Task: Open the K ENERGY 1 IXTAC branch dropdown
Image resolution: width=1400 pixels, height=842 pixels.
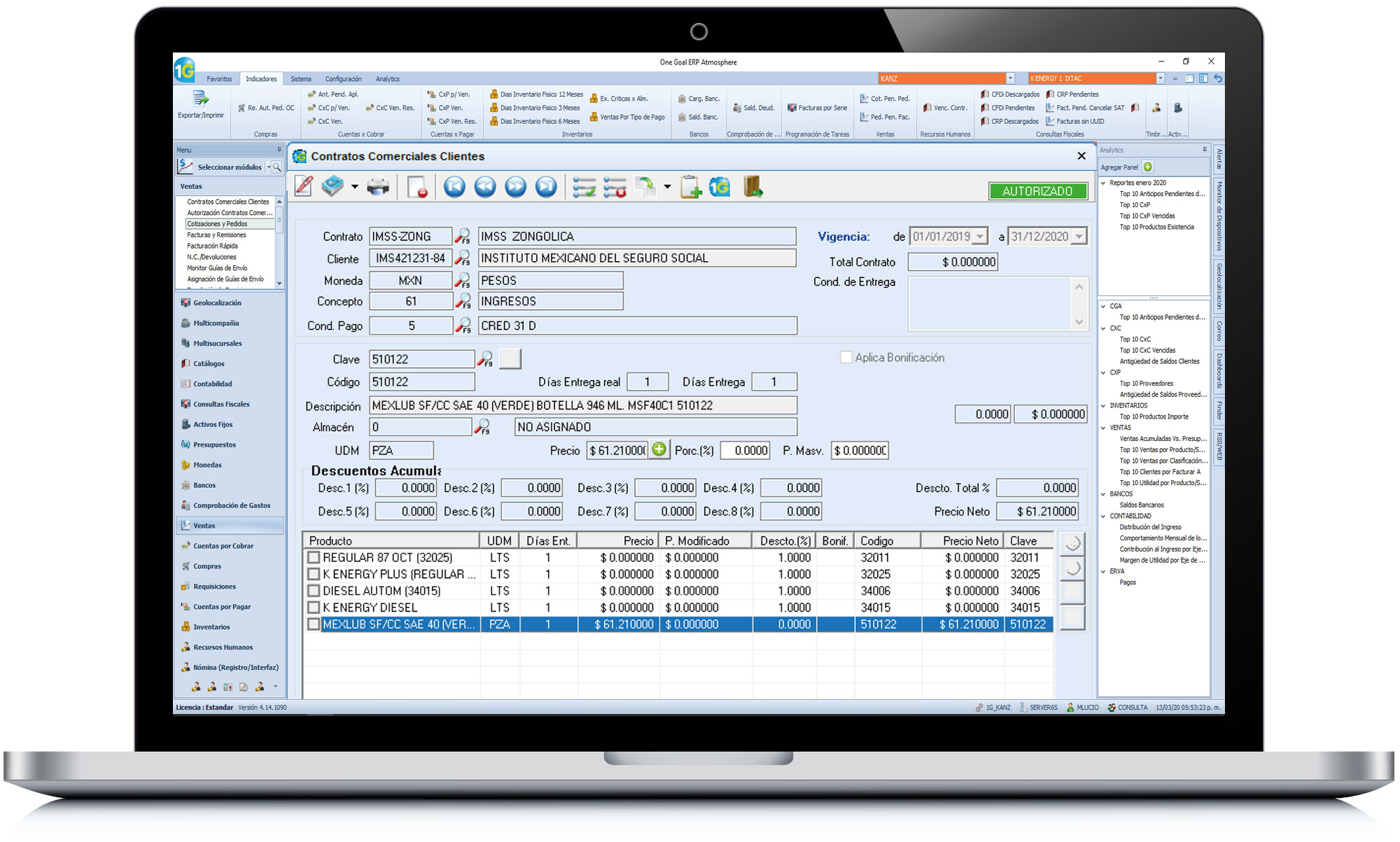Action: (1160, 78)
